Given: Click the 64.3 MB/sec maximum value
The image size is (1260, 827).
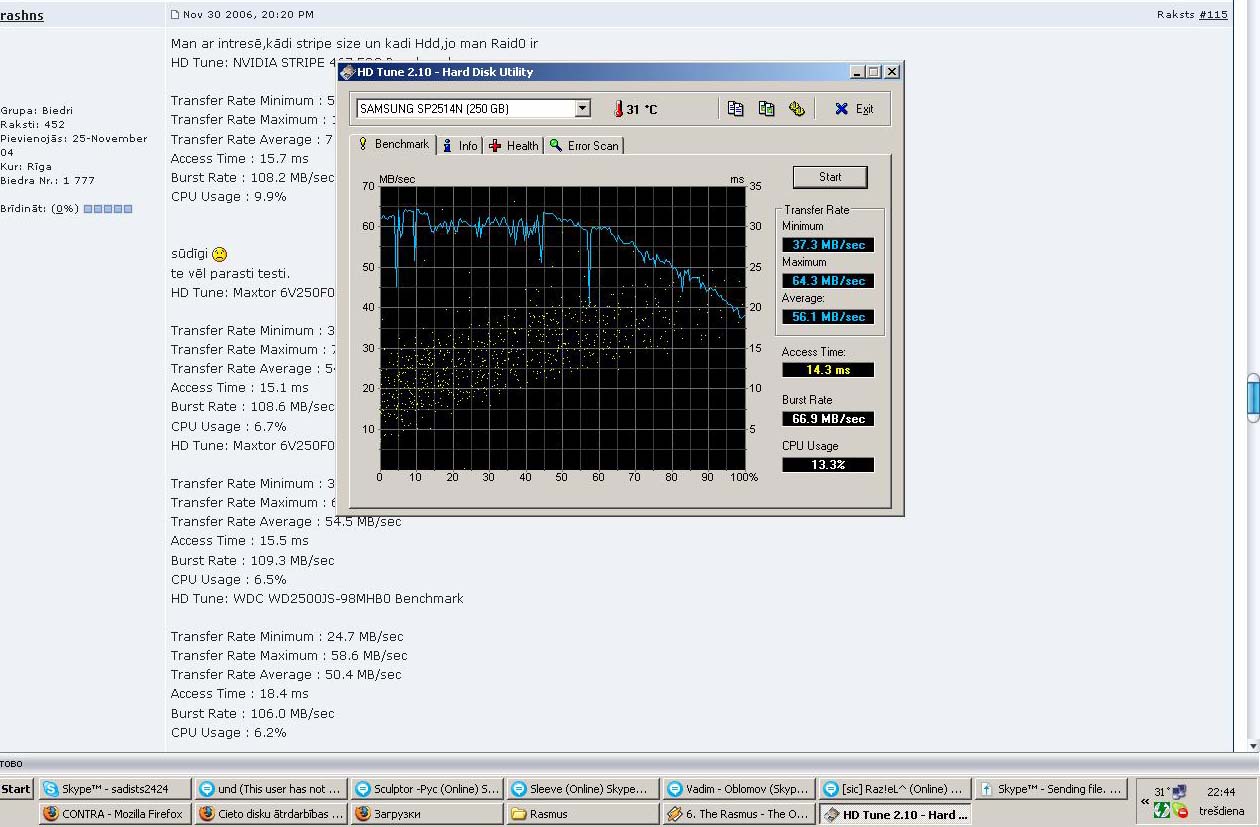Looking at the screenshot, I should pos(828,281).
